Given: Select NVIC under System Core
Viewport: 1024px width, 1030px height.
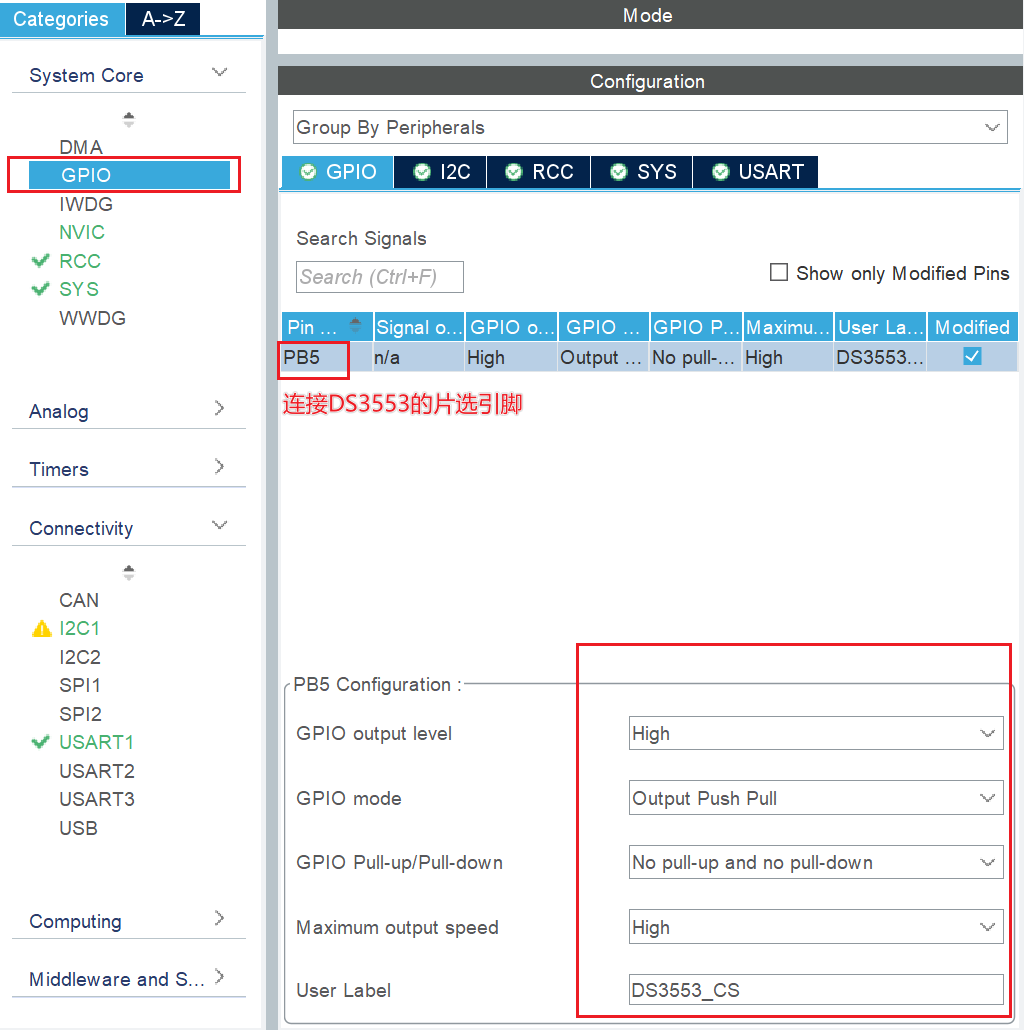Looking at the screenshot, I should click(x=82, y=232).
